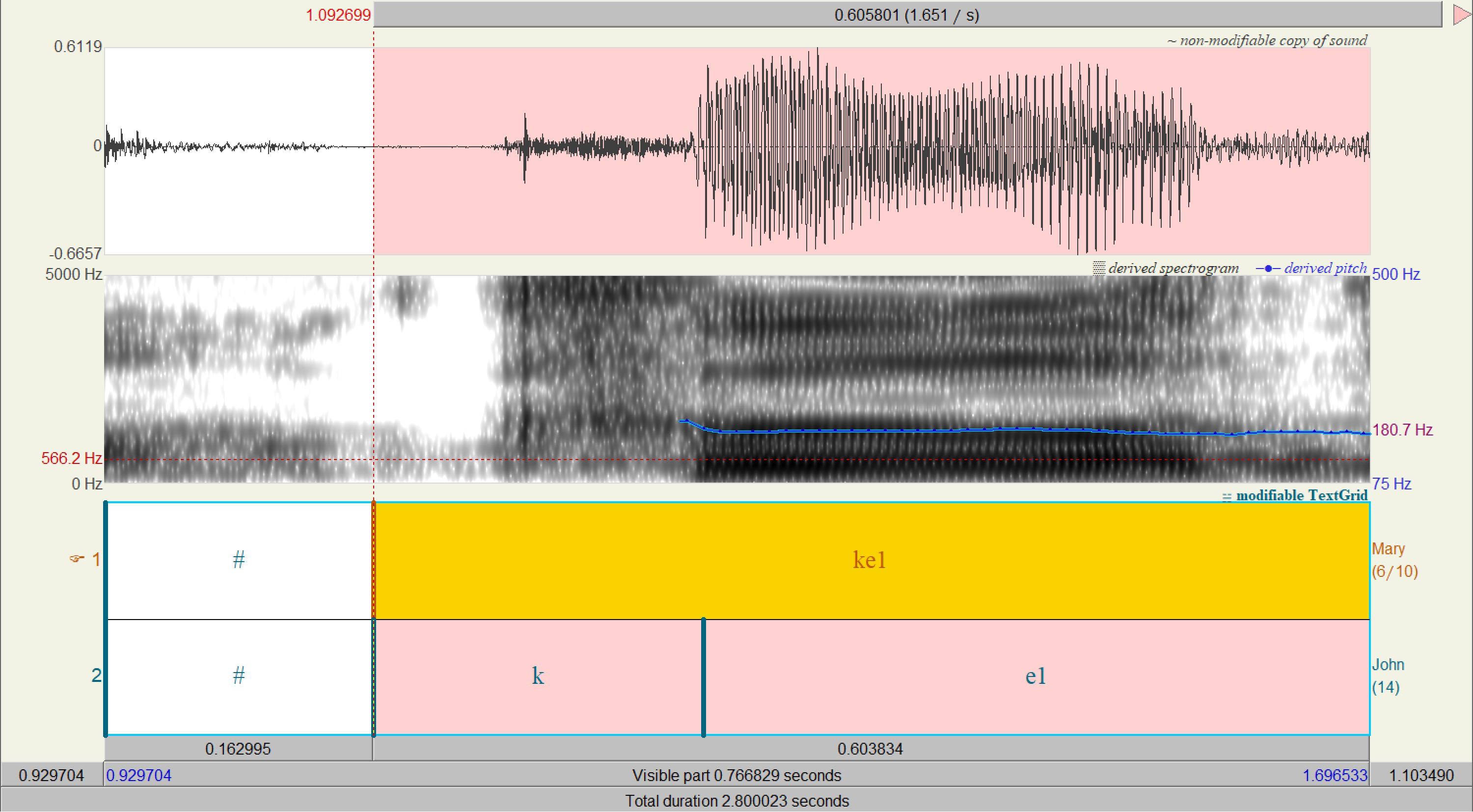Viewport: 1473px width, 812px height.
Task: Click the derived pitch legend marker
Action: tap(1268, 268)
